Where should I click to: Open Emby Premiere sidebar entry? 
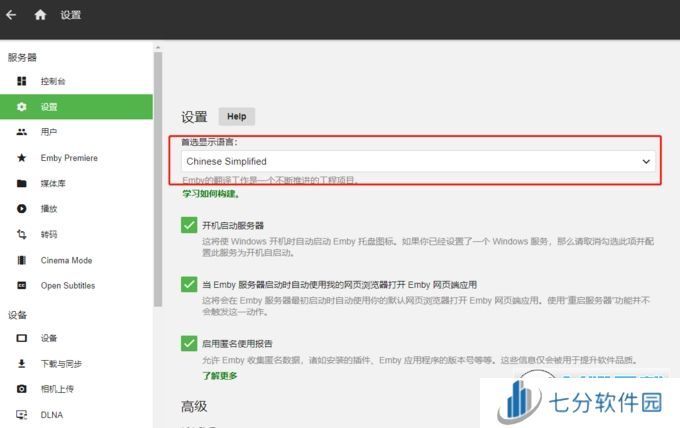click(76, 158)
